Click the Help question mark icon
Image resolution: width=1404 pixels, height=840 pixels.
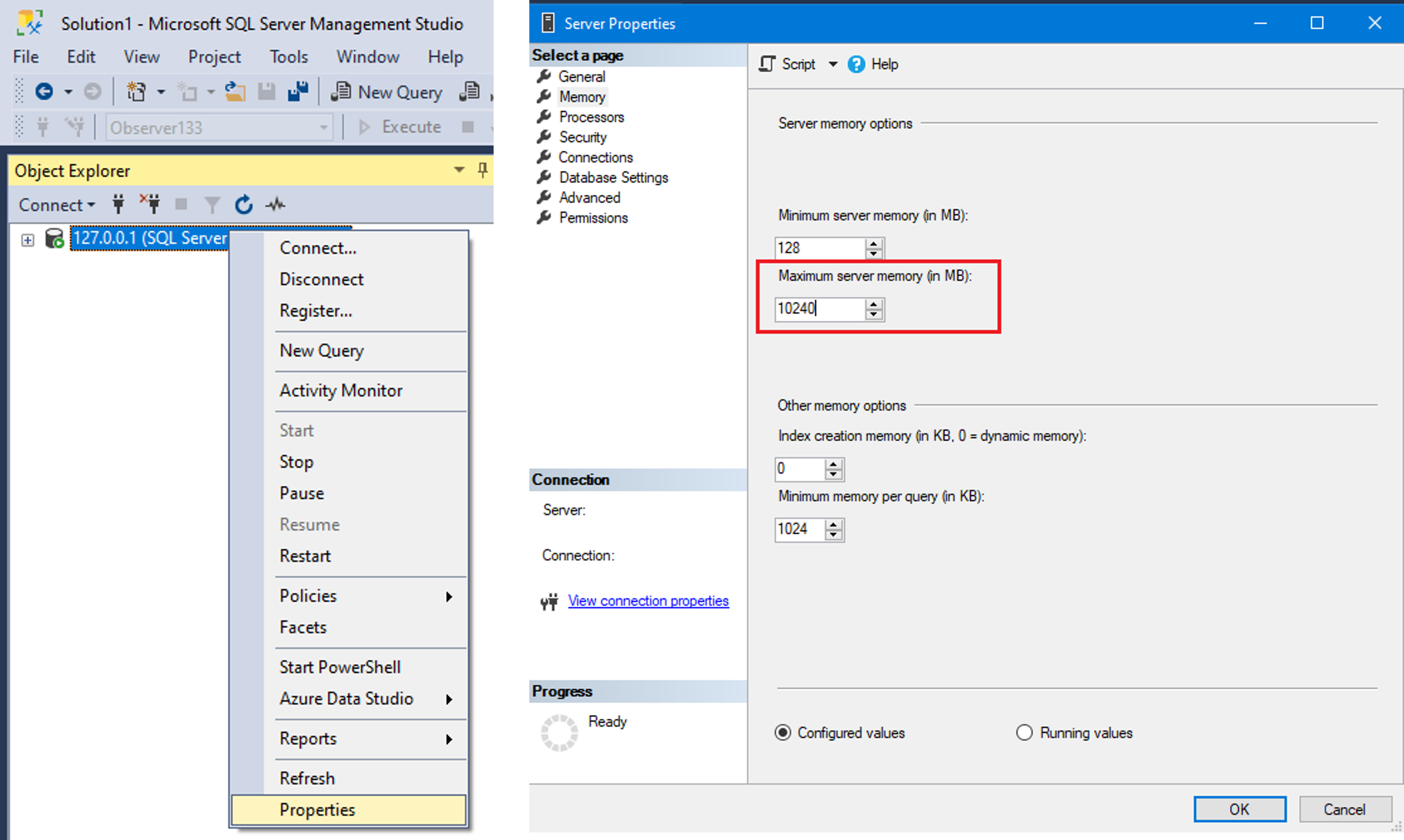tap(856, 64)
